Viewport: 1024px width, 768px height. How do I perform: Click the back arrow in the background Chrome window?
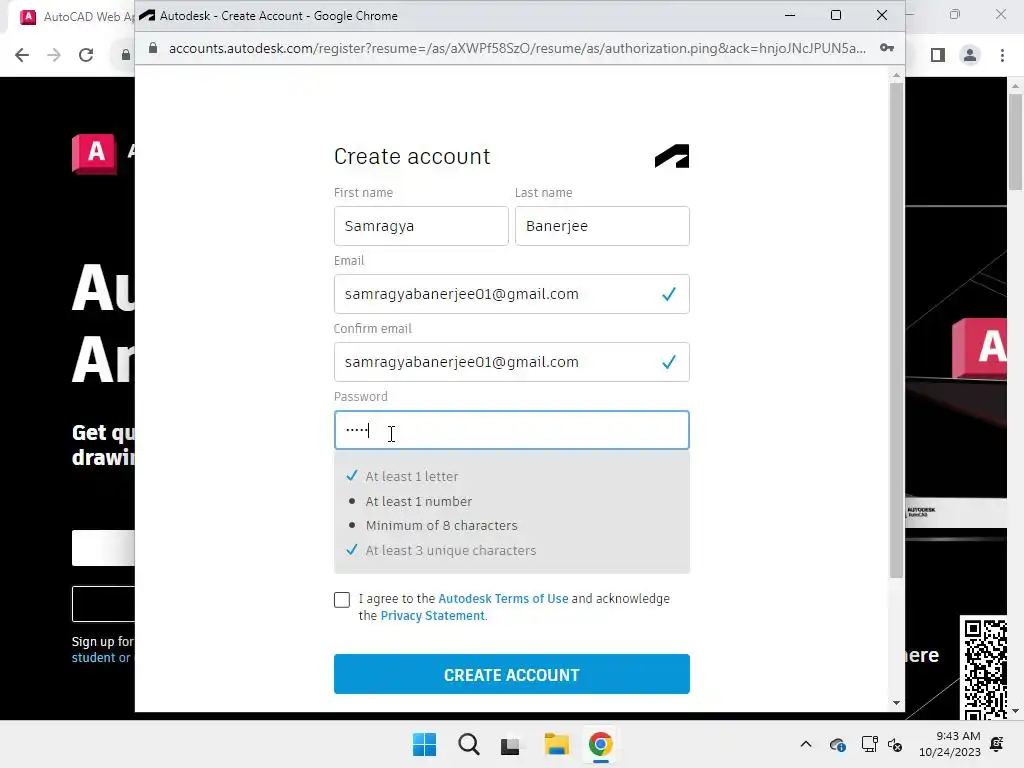[22, 55]
